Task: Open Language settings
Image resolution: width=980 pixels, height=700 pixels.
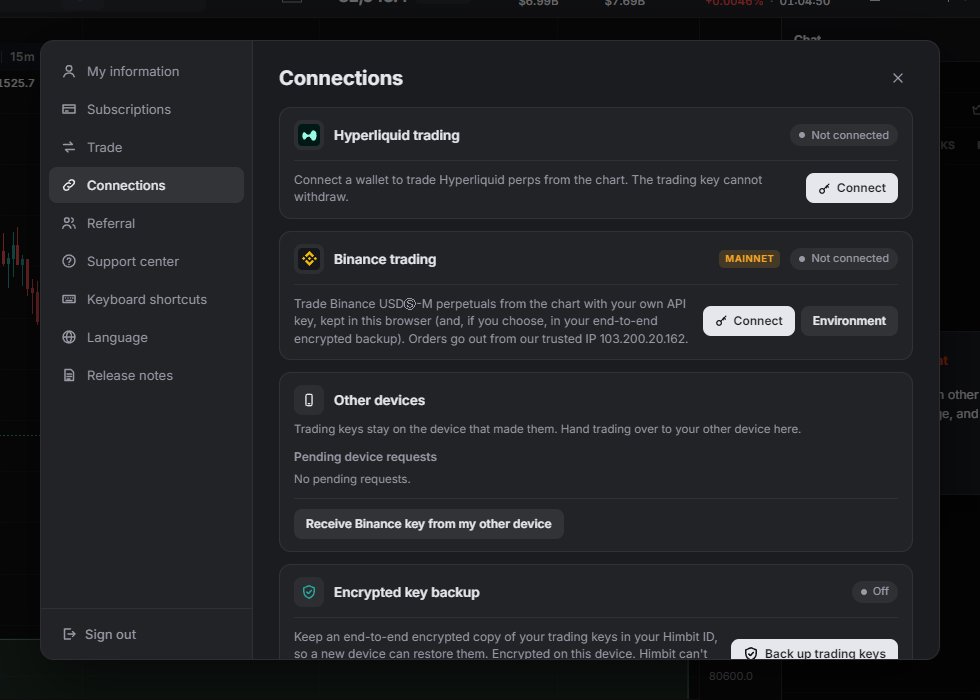Action: (146, 338)
